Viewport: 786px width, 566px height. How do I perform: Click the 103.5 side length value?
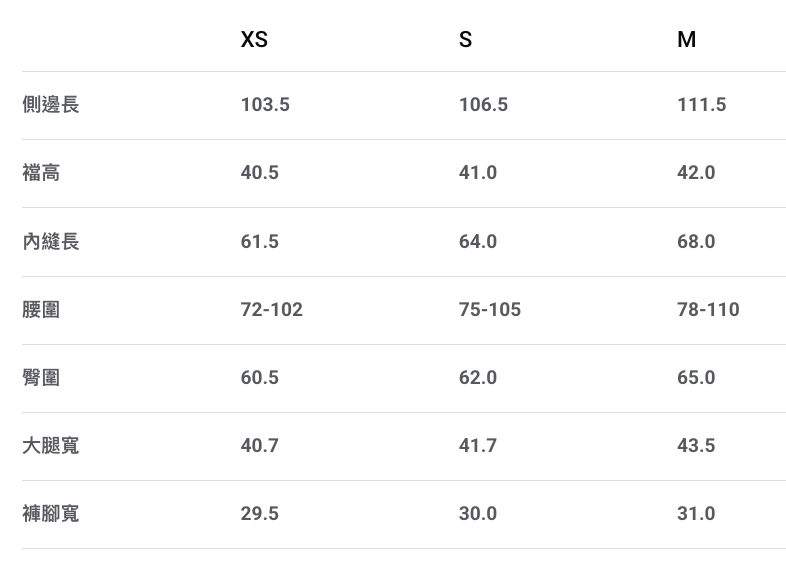click(x=265, y=105)
